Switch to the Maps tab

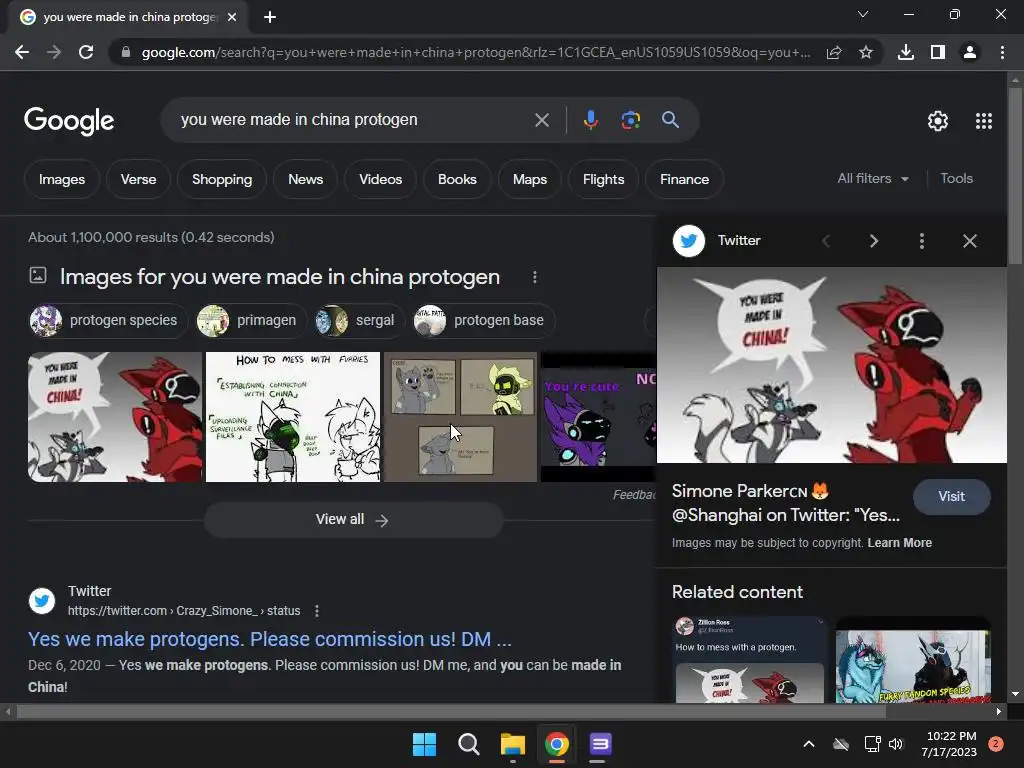coord(530,179)
